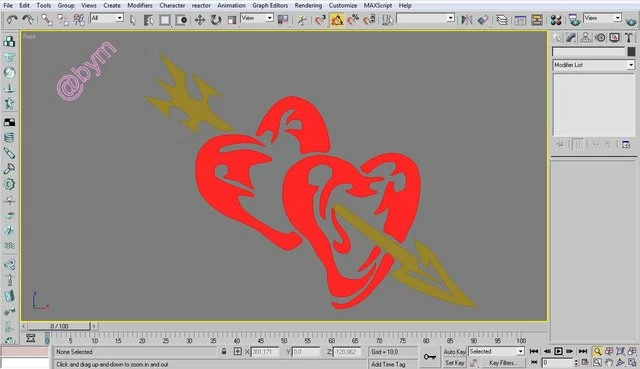The image size is (640, 369).
Task: Click the Redo arrow in the main toolbar
Action: [28, 19]
